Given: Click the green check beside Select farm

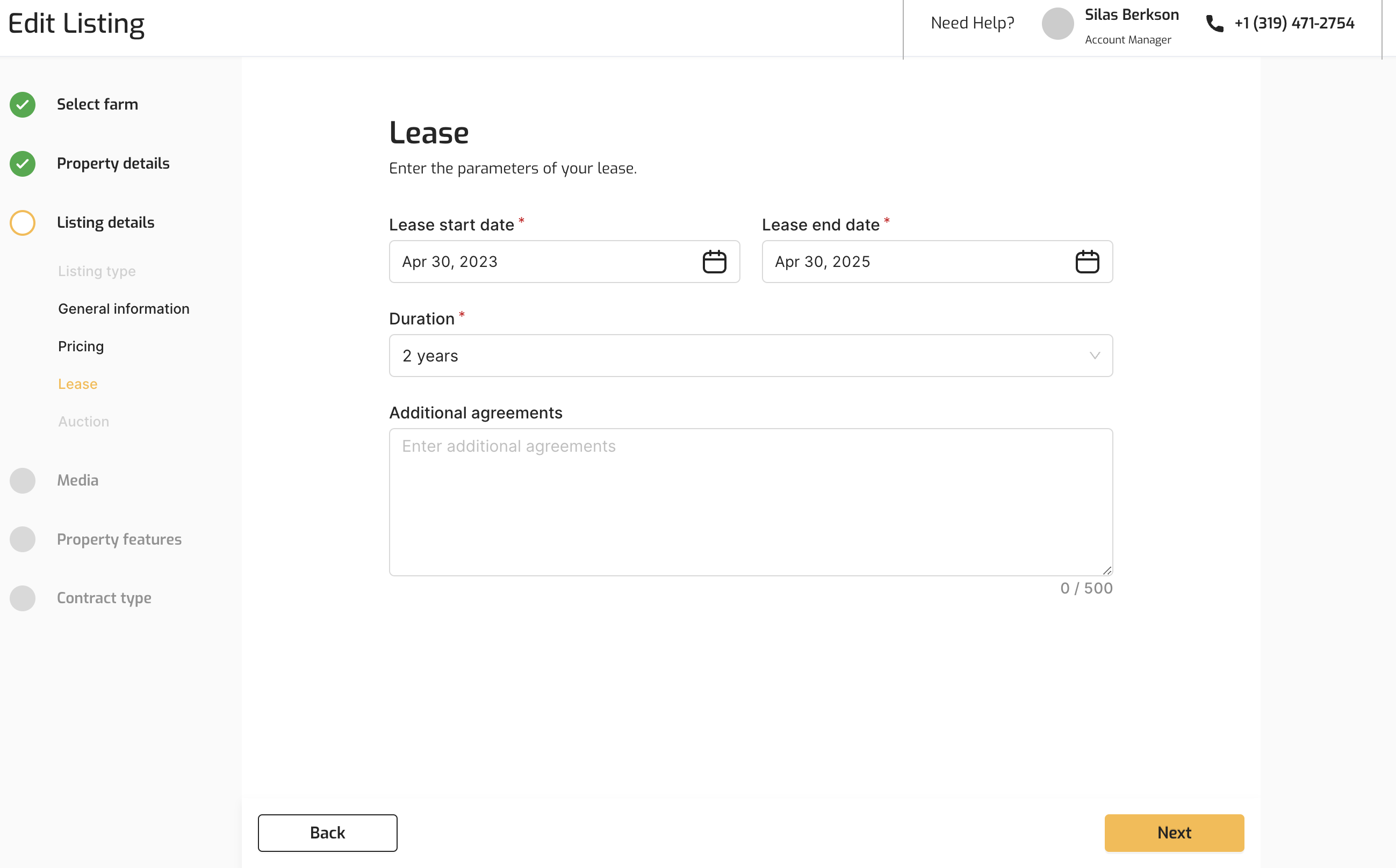Looking at the screenshot, I should 23,105.
